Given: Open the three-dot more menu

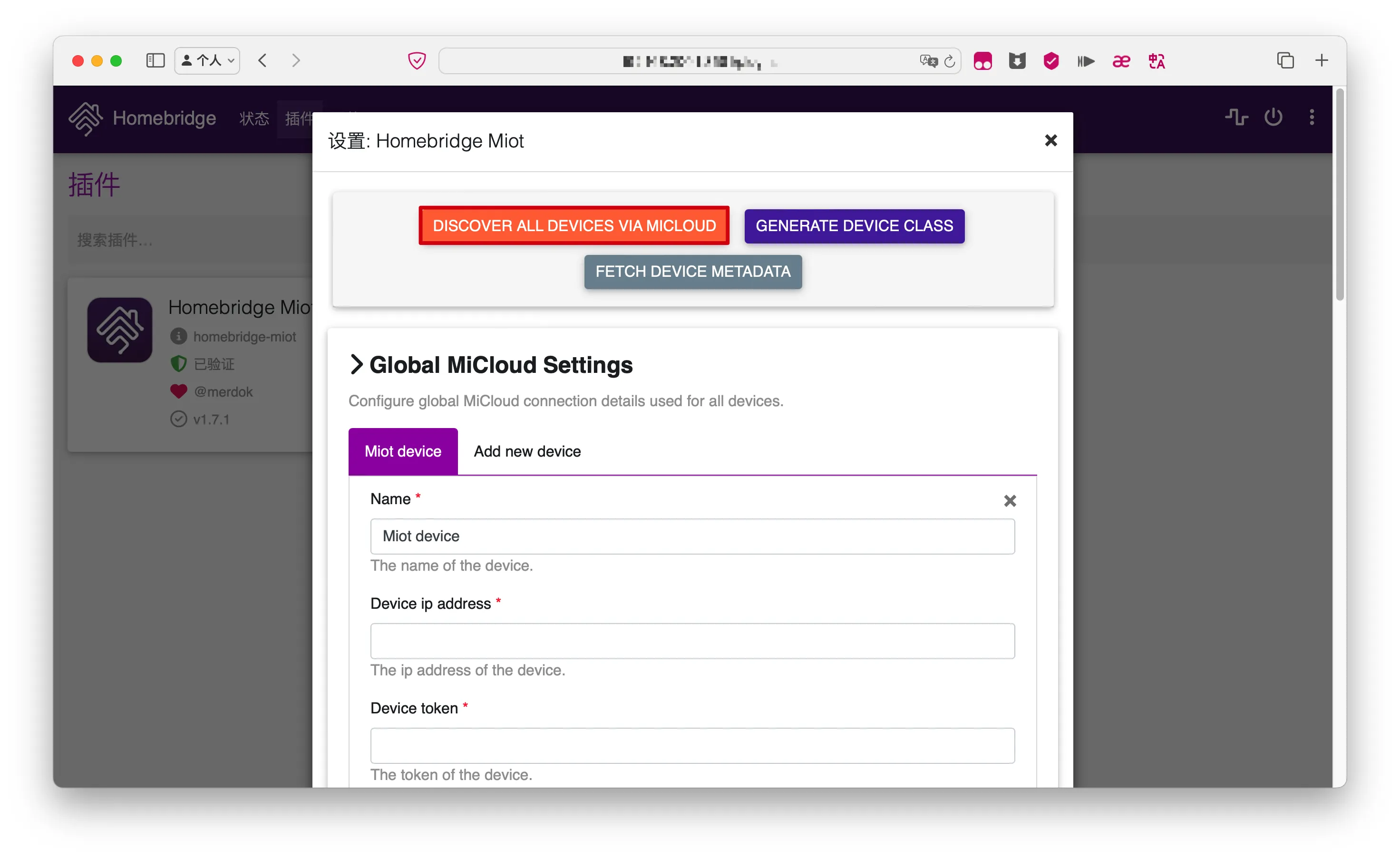Looking at the screenshot, I should click(1312, 117).
